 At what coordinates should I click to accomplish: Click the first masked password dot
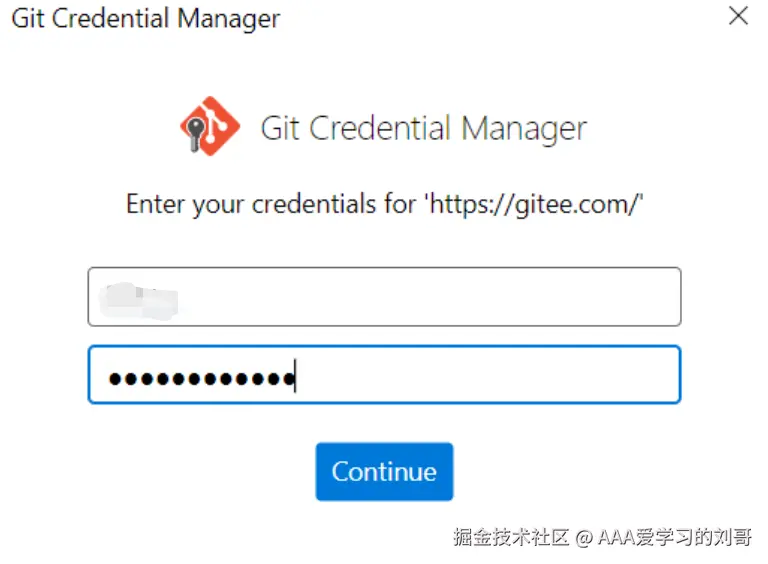coord(114,379)
